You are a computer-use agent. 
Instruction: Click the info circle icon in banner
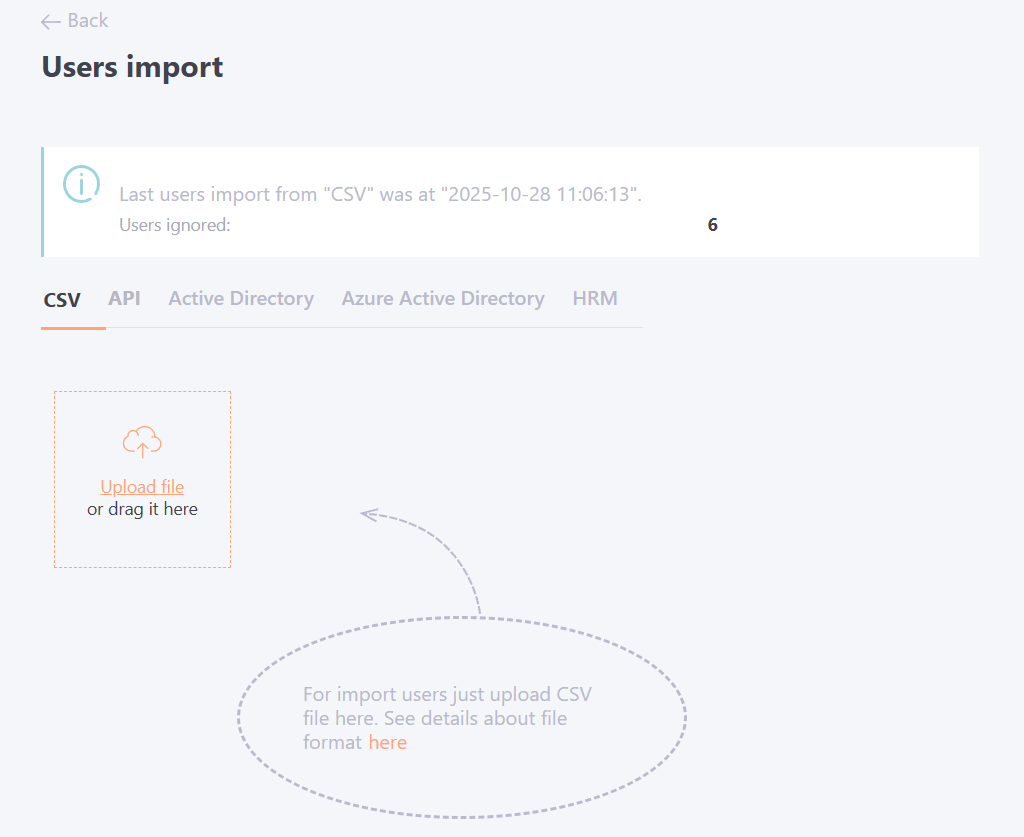pos(81,184)
